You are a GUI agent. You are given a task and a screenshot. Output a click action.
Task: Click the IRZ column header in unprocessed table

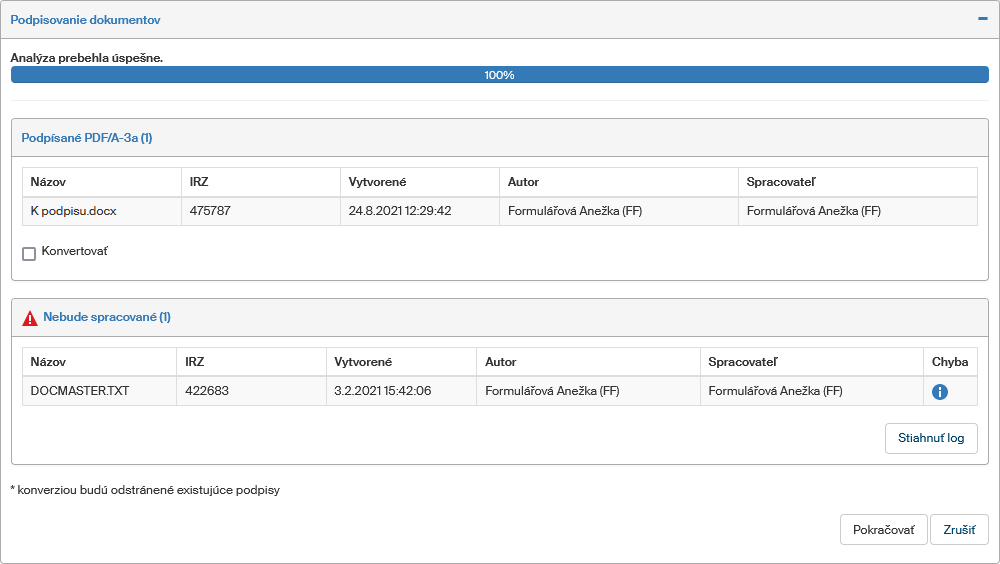tap(193, 362)
